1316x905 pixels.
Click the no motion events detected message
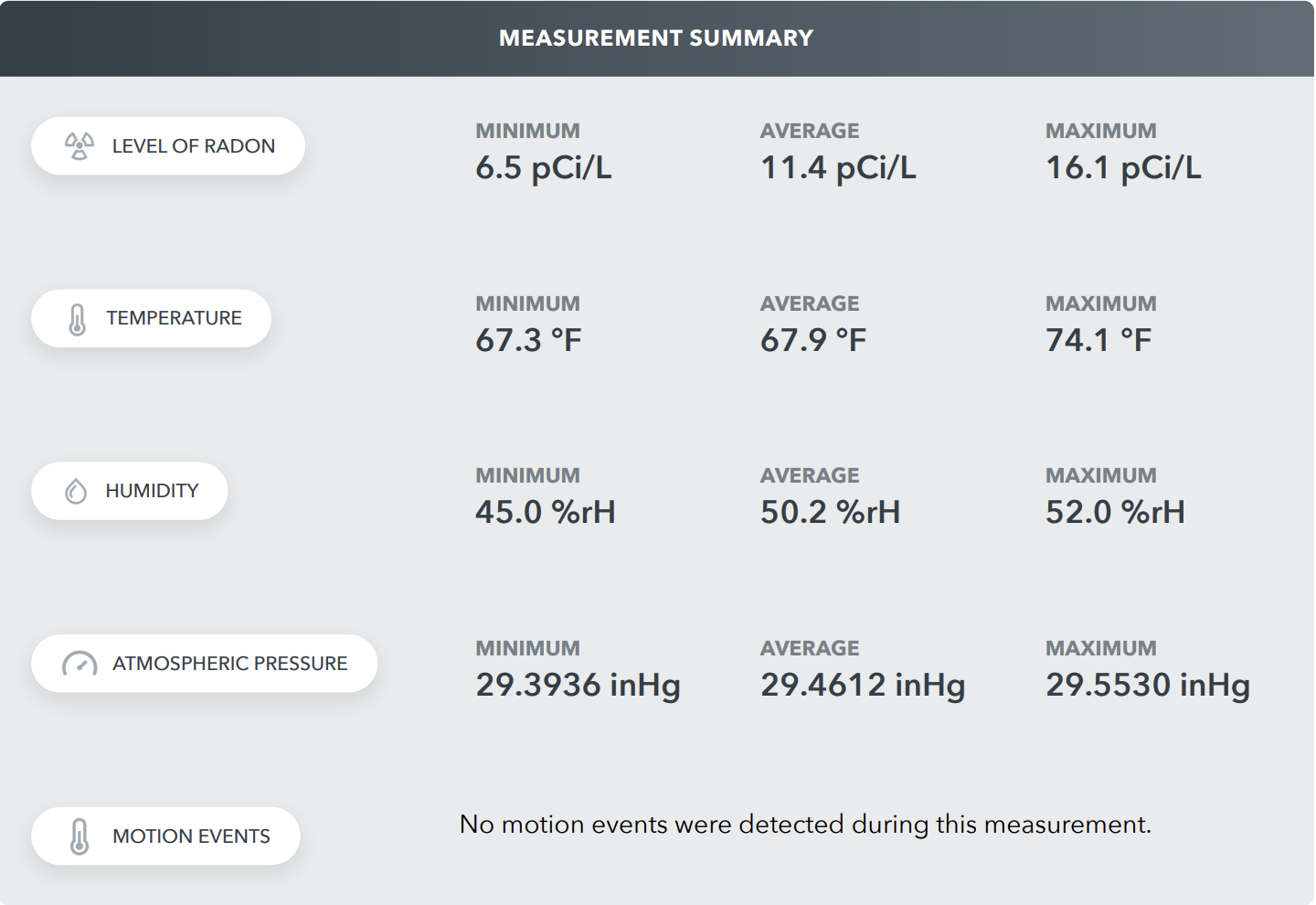point(805,825)
